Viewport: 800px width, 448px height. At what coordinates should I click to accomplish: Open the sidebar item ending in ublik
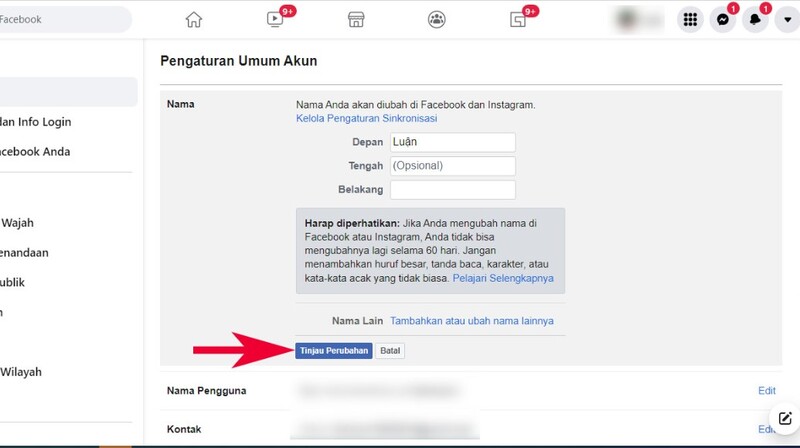pyautogui.click(x=12, y=282)
